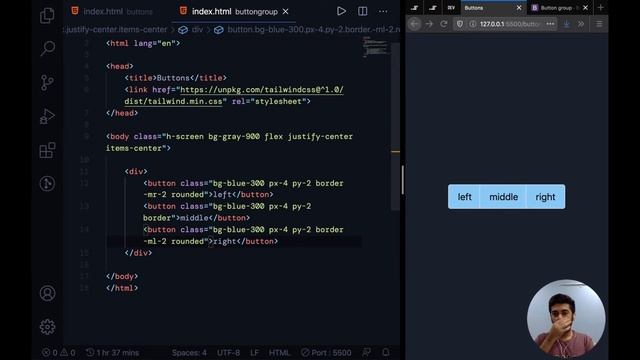This screenshot has height=360, width=640.
Task: Go forward in the browser
Action: (x=429, y=24)
